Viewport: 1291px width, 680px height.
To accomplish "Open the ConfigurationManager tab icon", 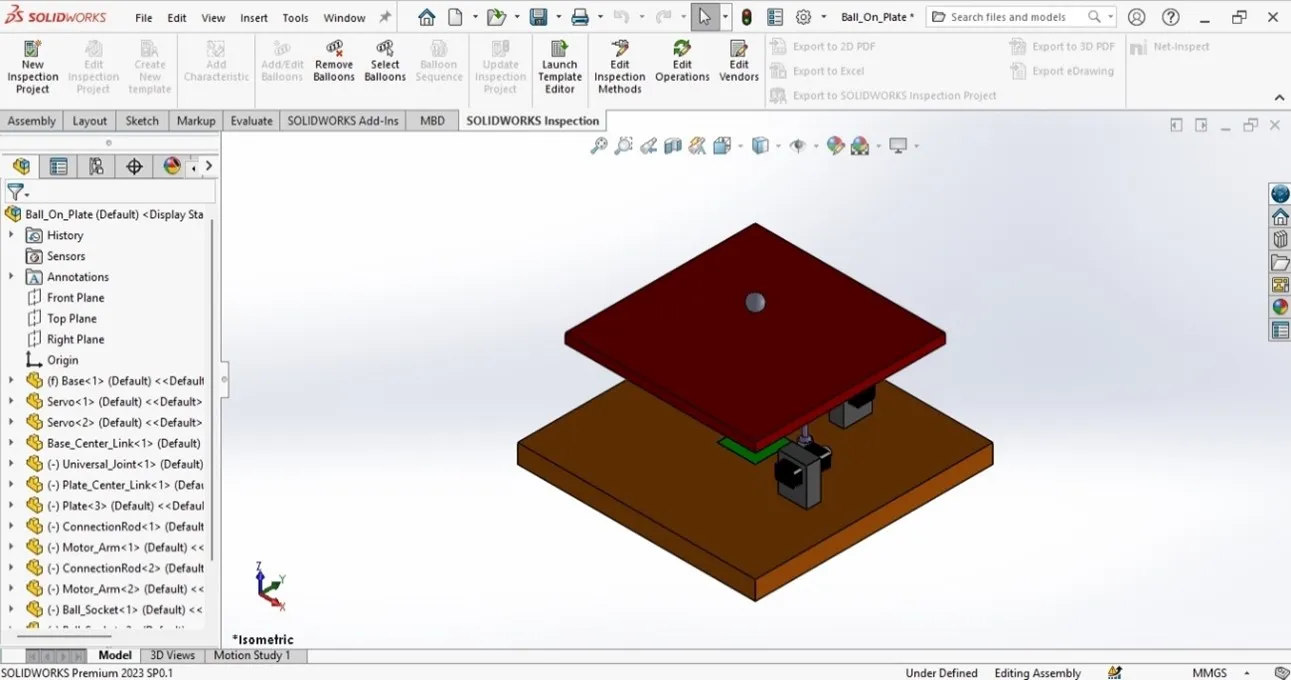I will [x=96, y=167].
